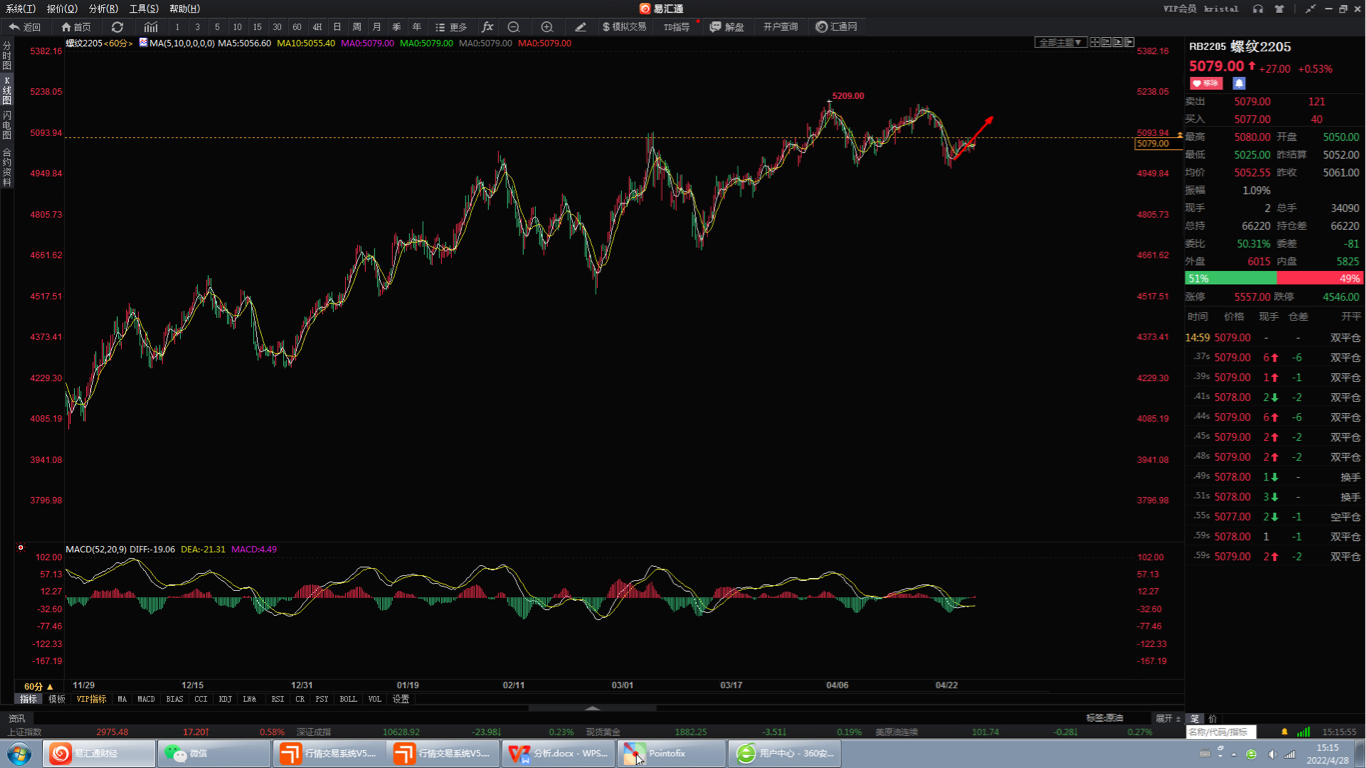This screenshot has height=768, width=1366.
Task: Click the 返回 back arrow button
Action: point(25,27)
